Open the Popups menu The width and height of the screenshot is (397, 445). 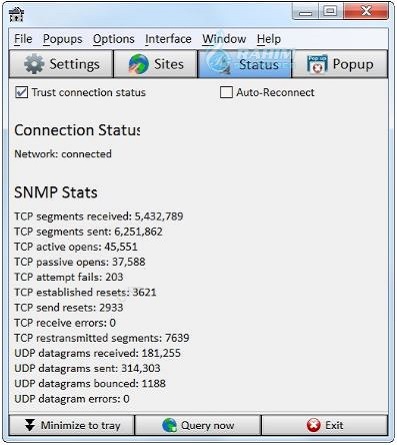[62, 39]
